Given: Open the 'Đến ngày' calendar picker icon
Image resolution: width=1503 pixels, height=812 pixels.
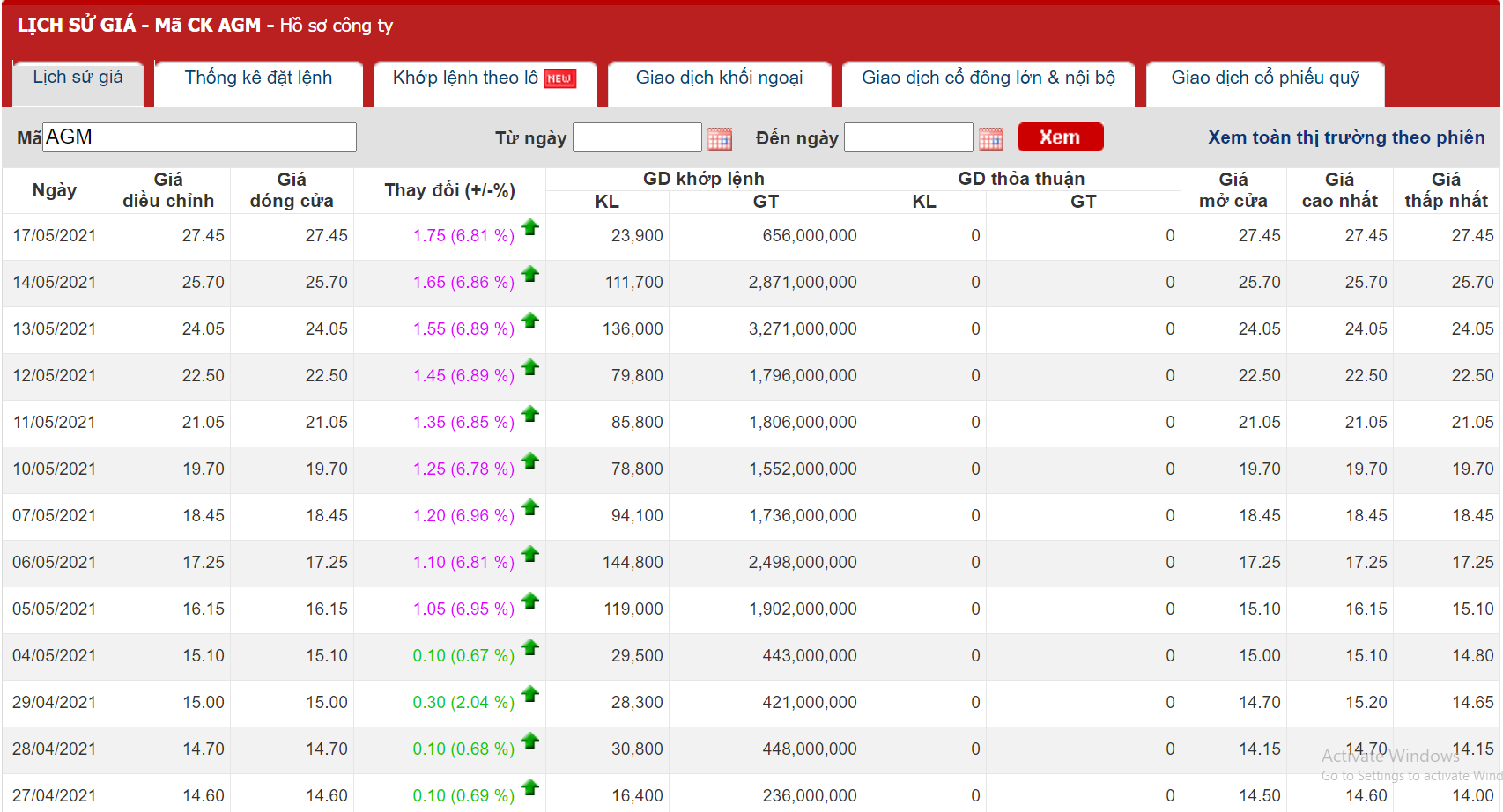Looking at the screenshot, I should pos(991,138).
